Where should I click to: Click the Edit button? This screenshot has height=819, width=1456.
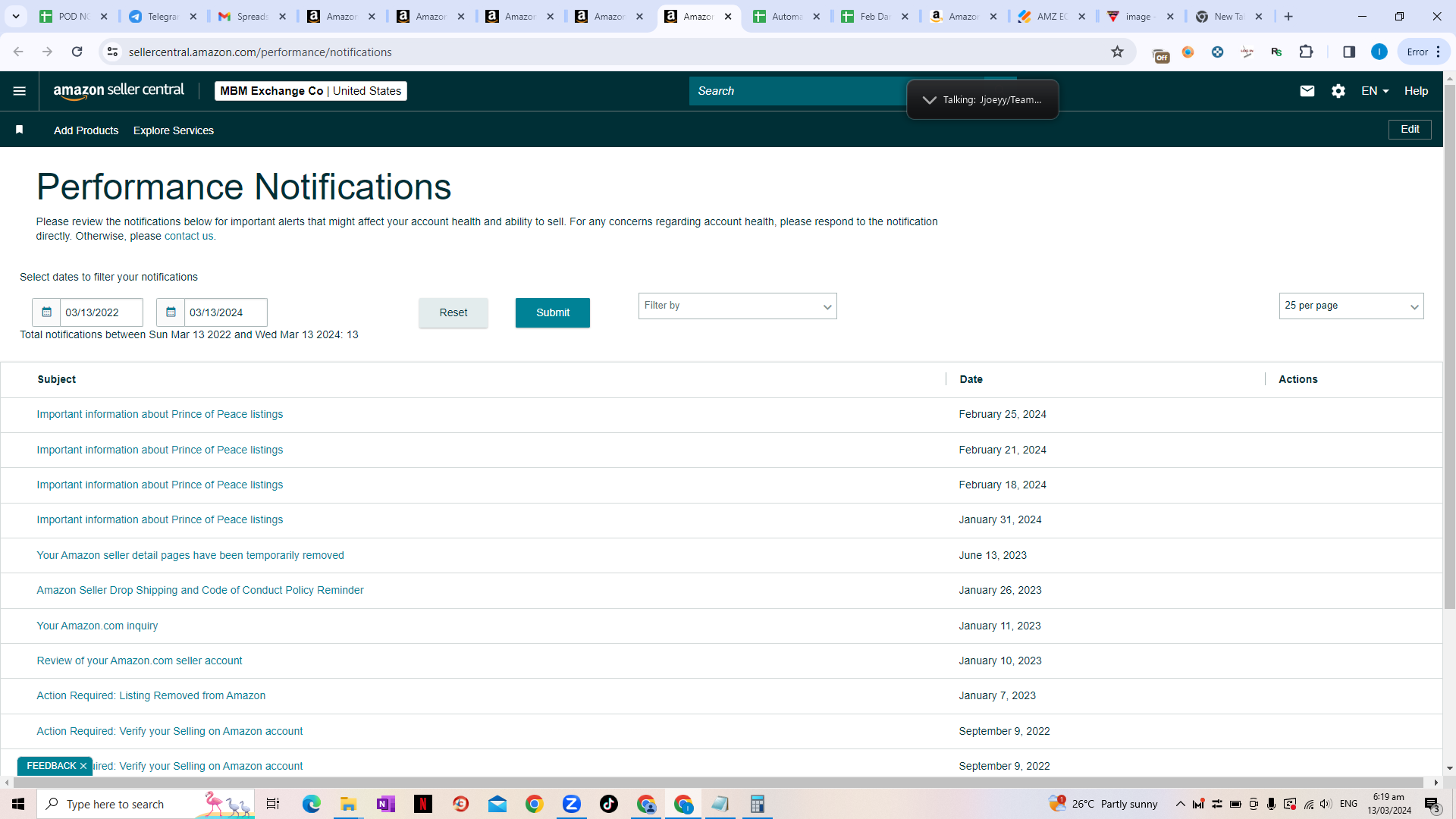[x=1410, y=130]
